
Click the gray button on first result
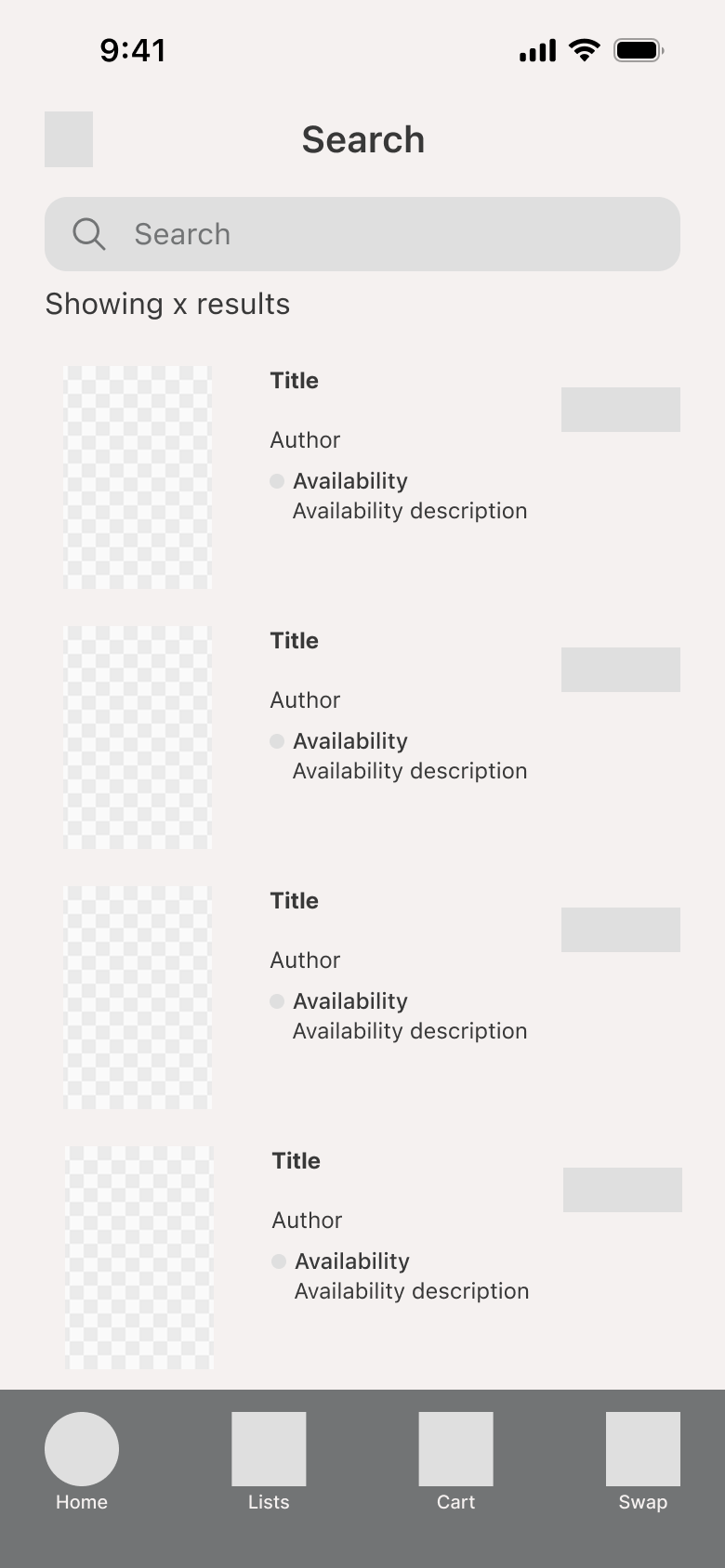tap(621, 410)
